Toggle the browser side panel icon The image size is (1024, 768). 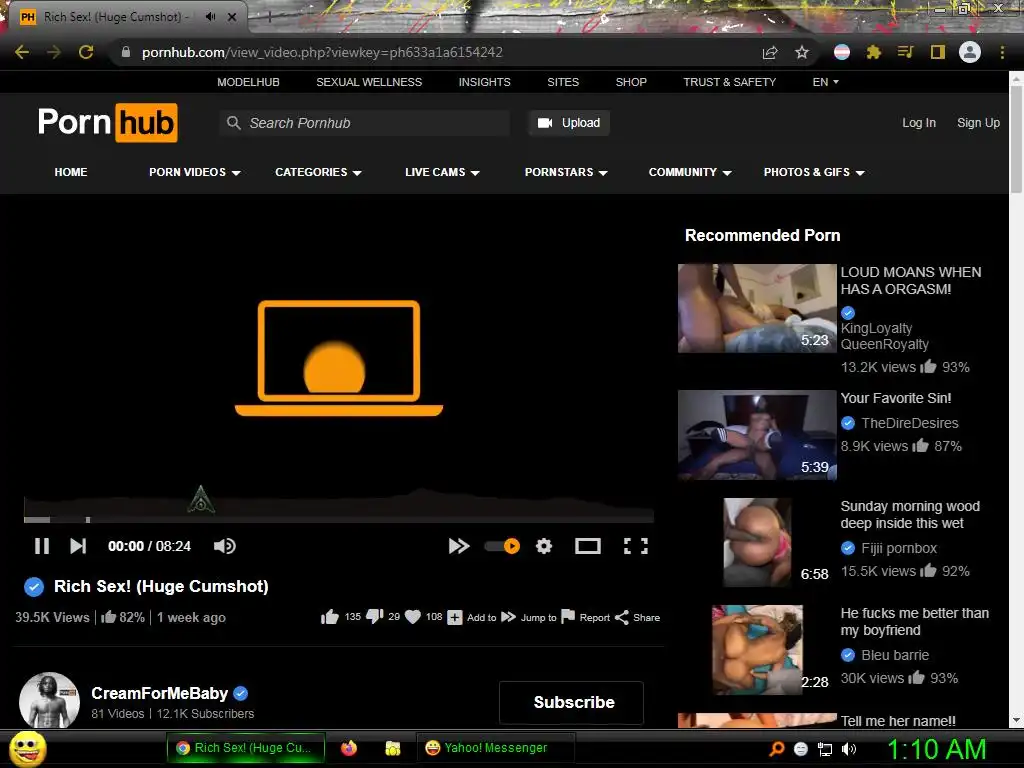coord(938,52)
